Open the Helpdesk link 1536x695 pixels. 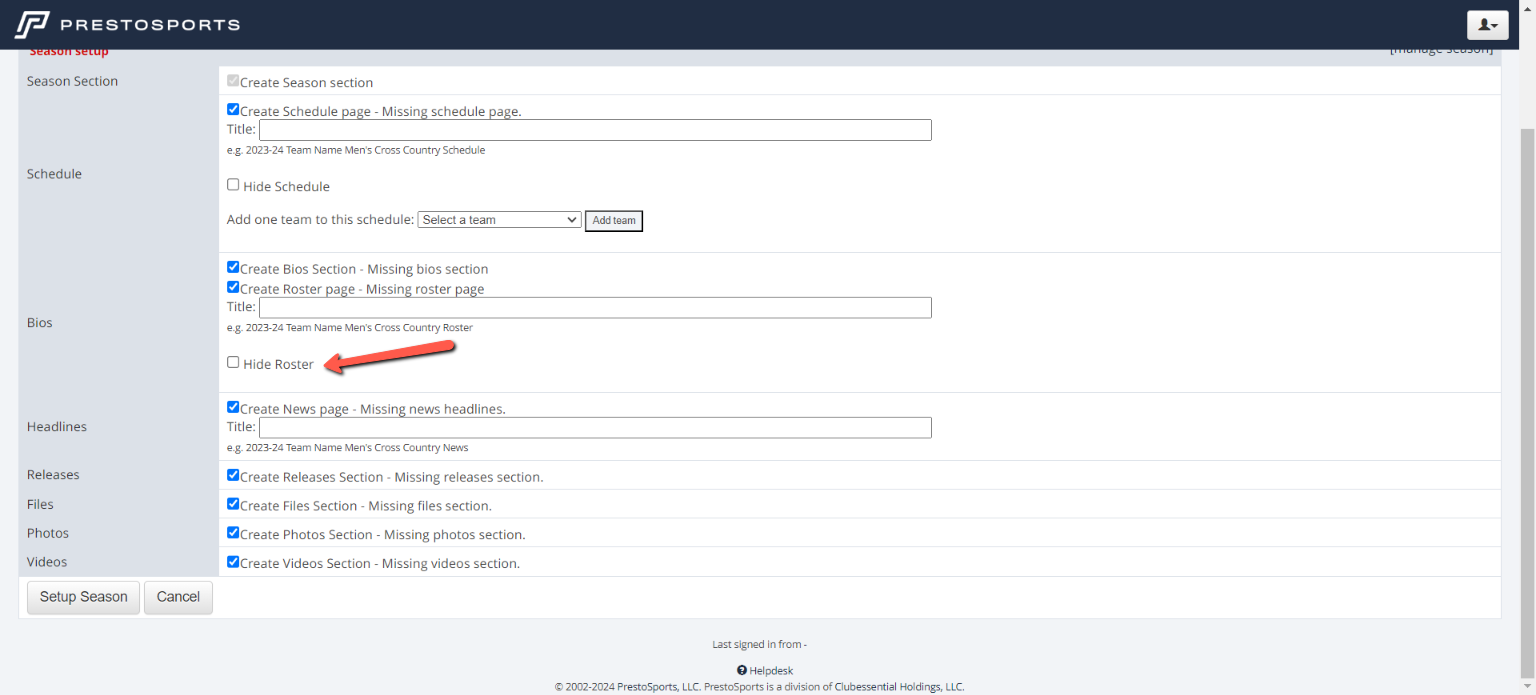771,671
